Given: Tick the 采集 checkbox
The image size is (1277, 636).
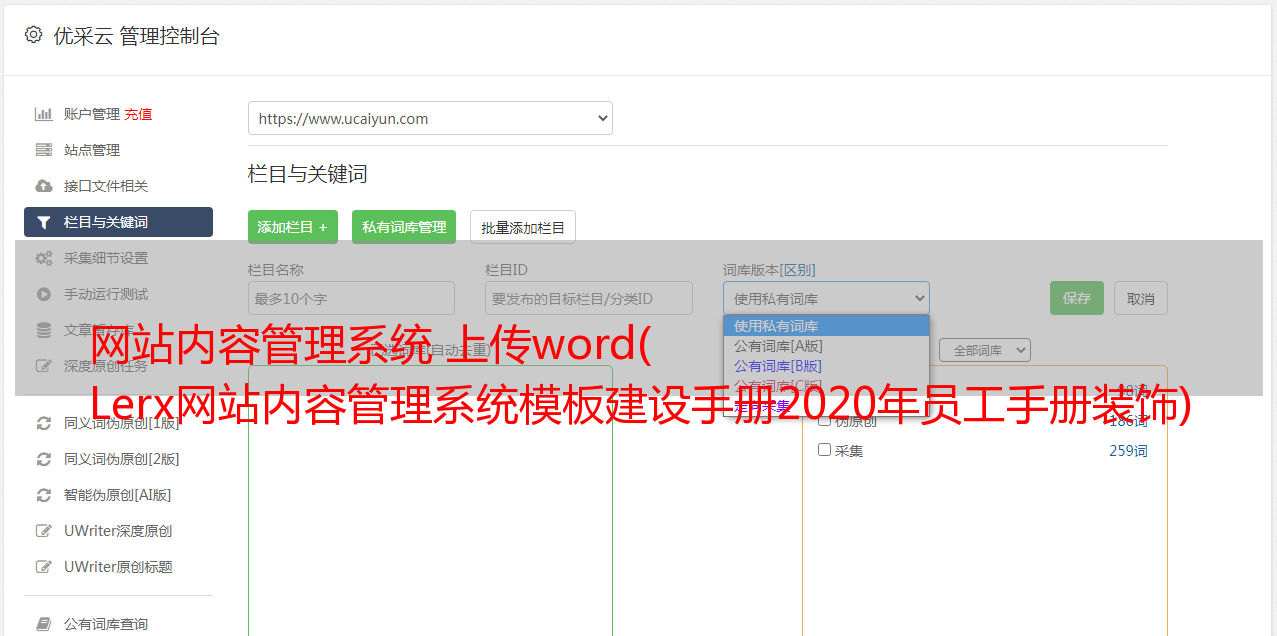Looking at the screenshot, I should click(x=825, y=450).
